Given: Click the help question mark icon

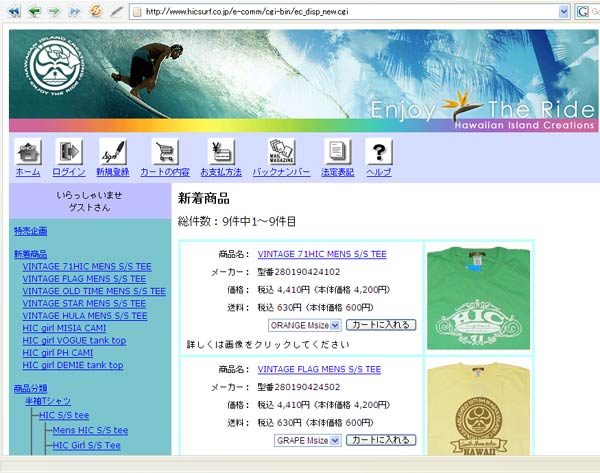Looking at the screenshot, I should click(379, 152).
